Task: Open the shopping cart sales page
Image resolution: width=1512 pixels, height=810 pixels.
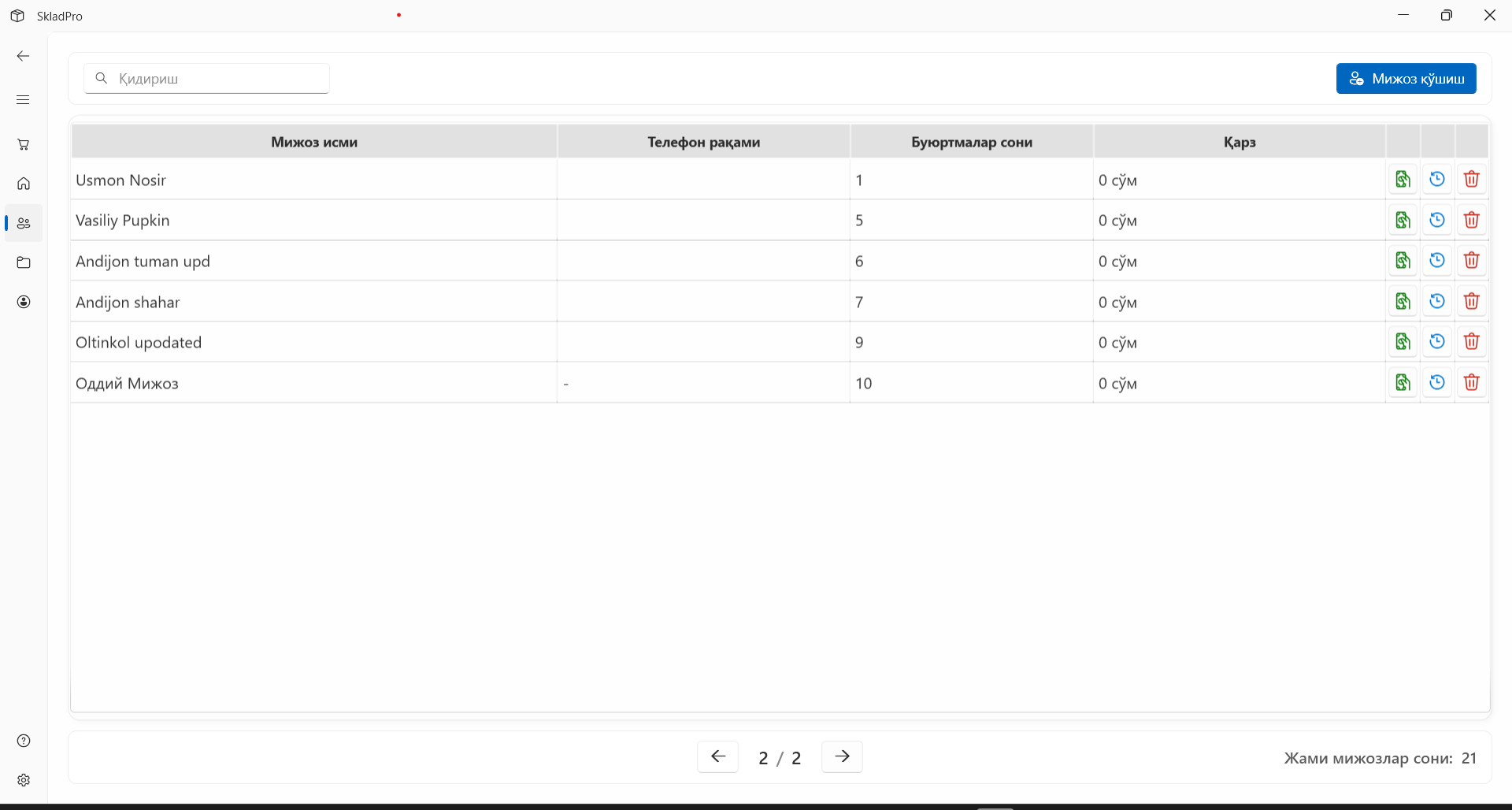Action: pos(24,144)
